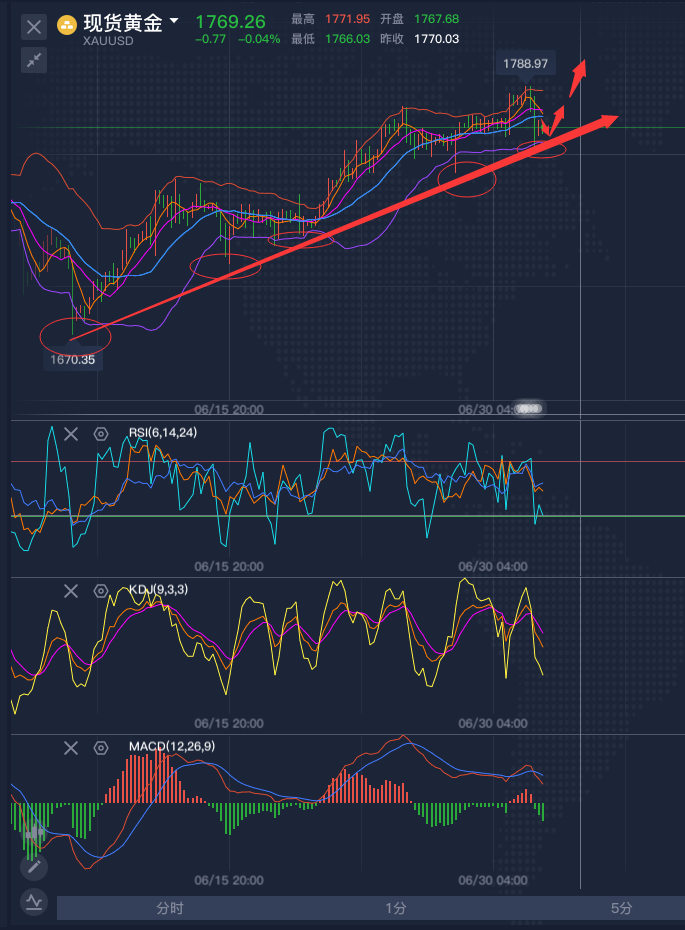Click the gold bars icon beside 现货黄金

click(x=67, y=22)
